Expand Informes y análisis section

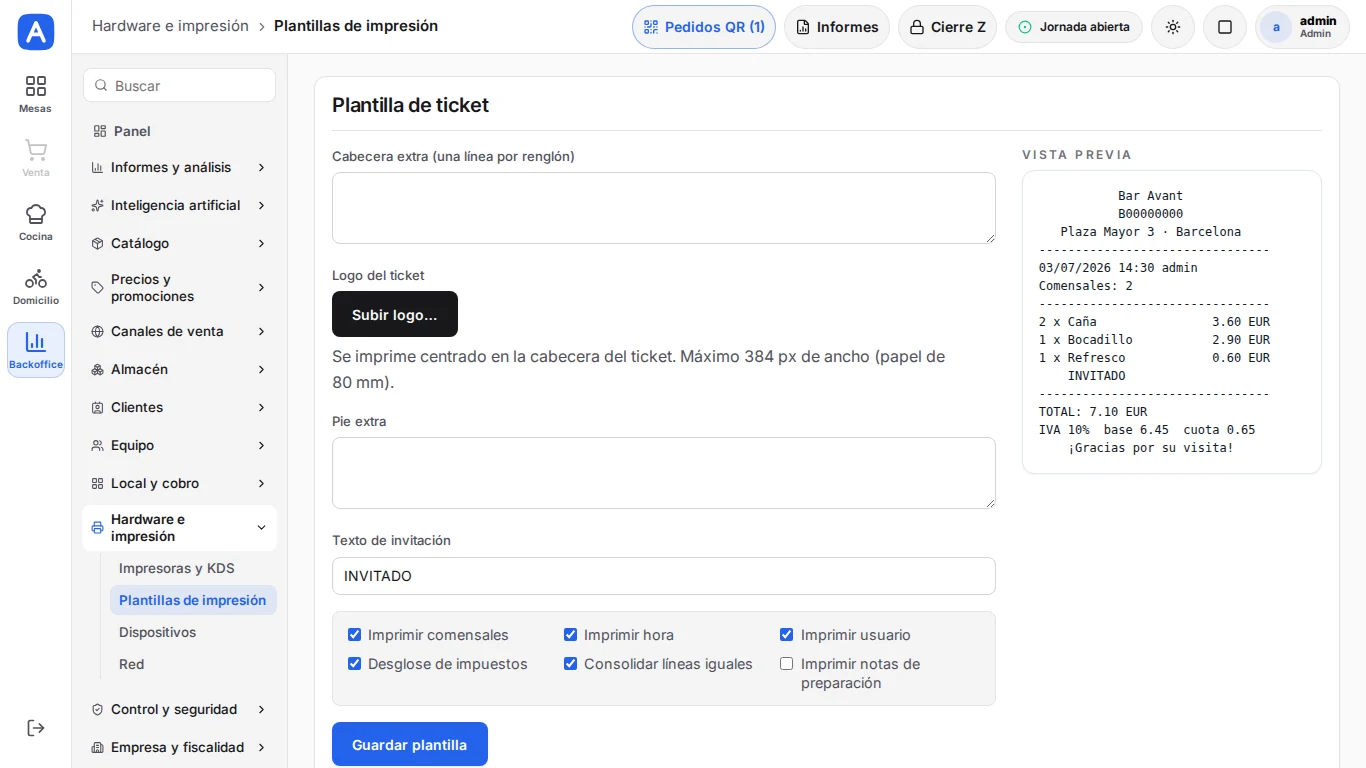pyautogui.click(x=179, y=167)
